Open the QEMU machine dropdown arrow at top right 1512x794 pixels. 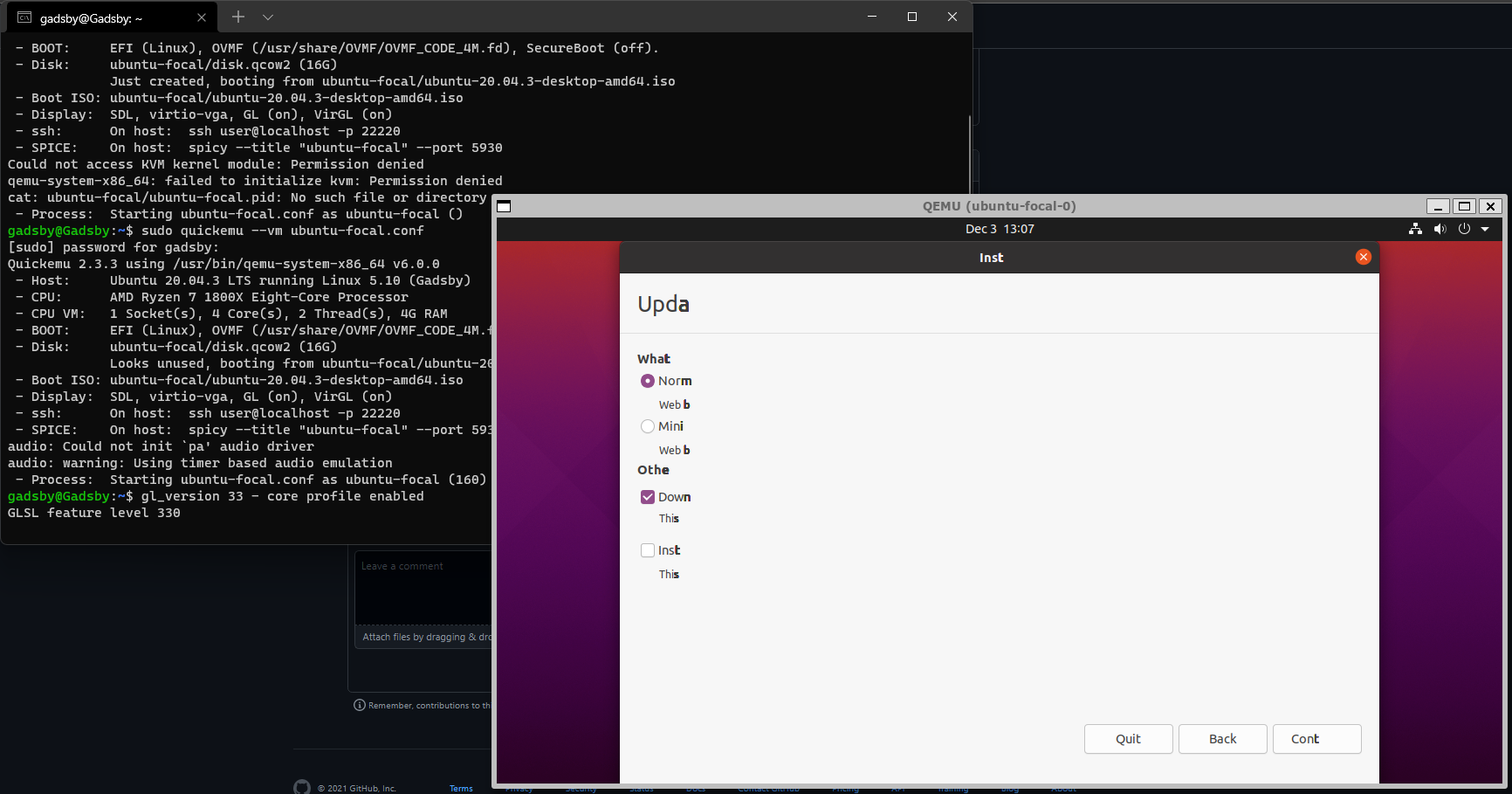(x=1486, y=229)
